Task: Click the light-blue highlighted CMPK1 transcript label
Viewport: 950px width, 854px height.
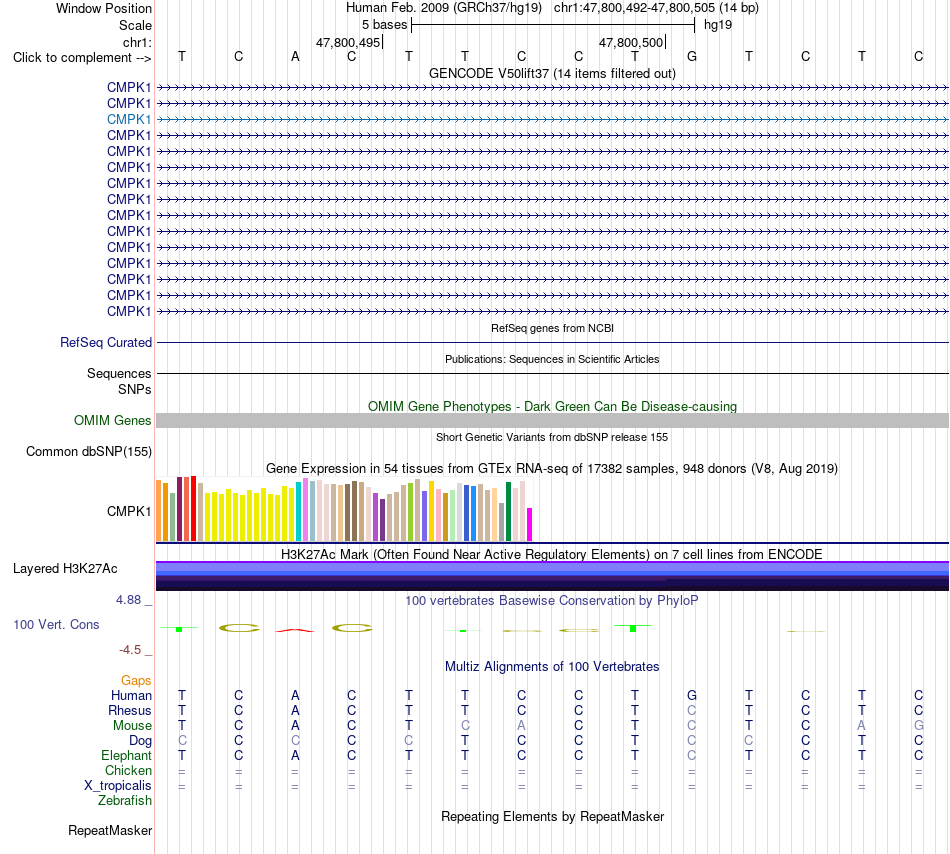Action: (x=128, y=119)
